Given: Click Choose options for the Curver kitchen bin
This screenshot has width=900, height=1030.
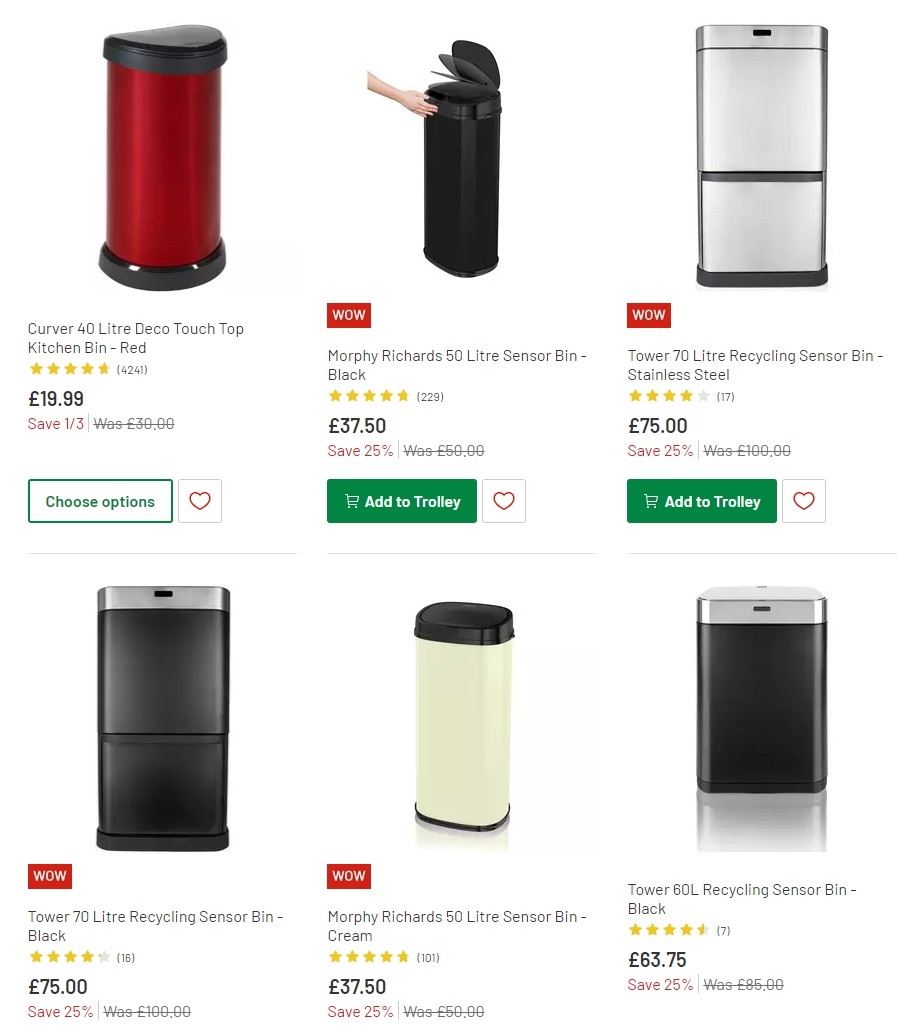Looking at the screenshot, I should coord(100,501).
